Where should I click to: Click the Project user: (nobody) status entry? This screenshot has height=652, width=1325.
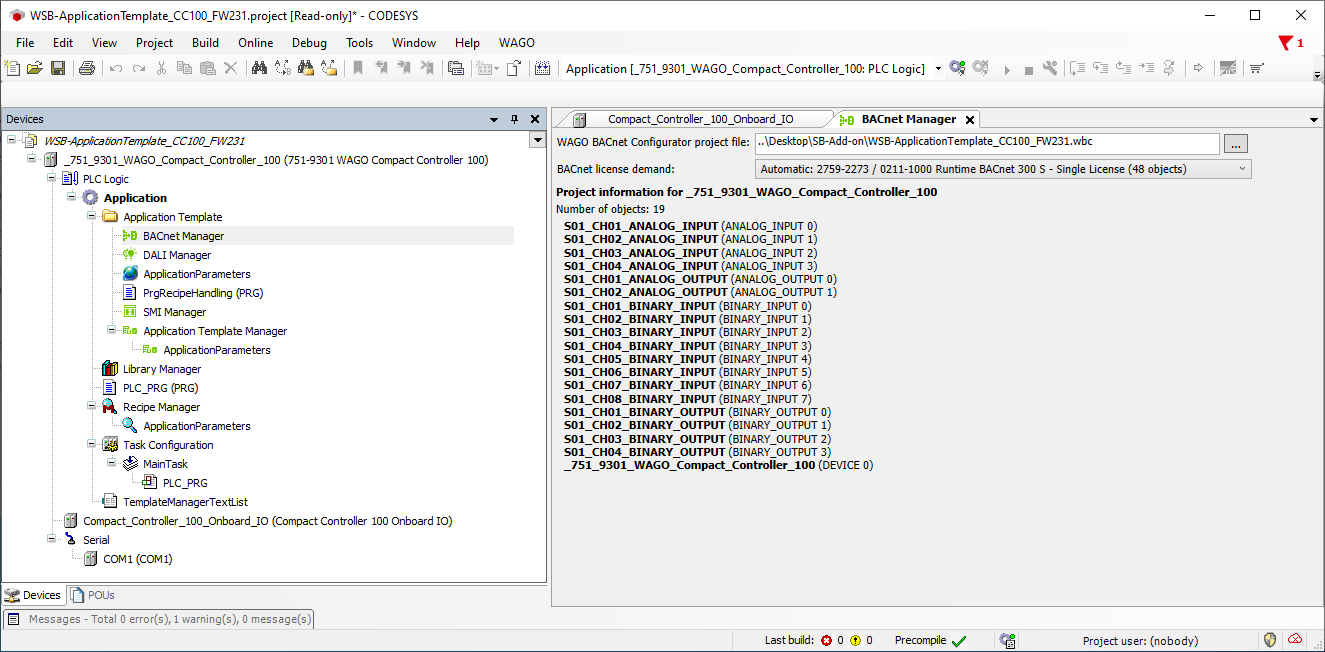coord(1140,640)
